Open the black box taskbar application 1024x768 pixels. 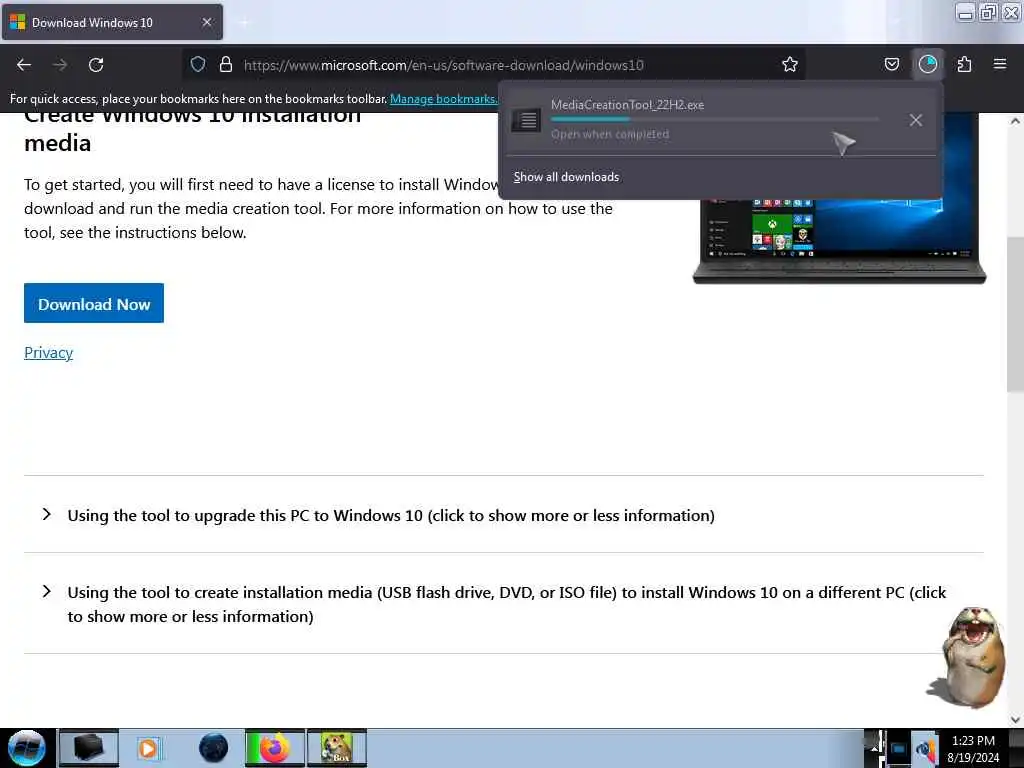pyautogui.click(x=89, y=748)
